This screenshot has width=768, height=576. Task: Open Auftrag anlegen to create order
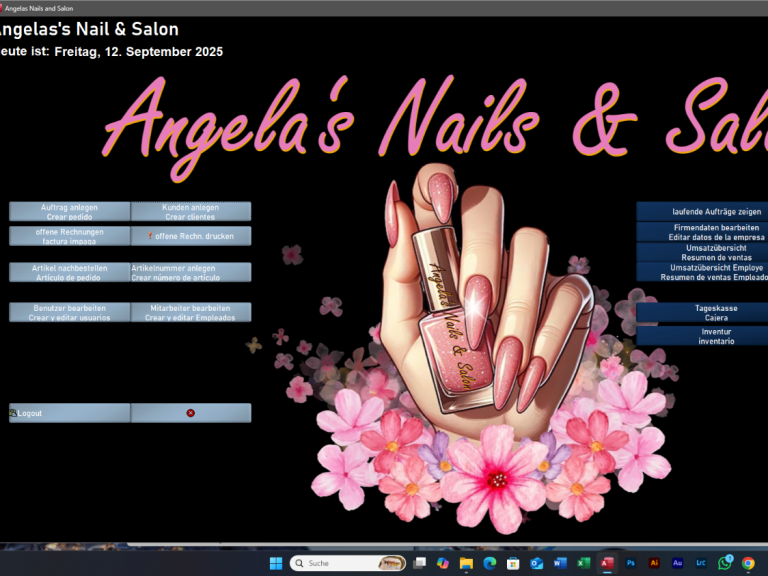pyautogui.click(x=70, y=211)
